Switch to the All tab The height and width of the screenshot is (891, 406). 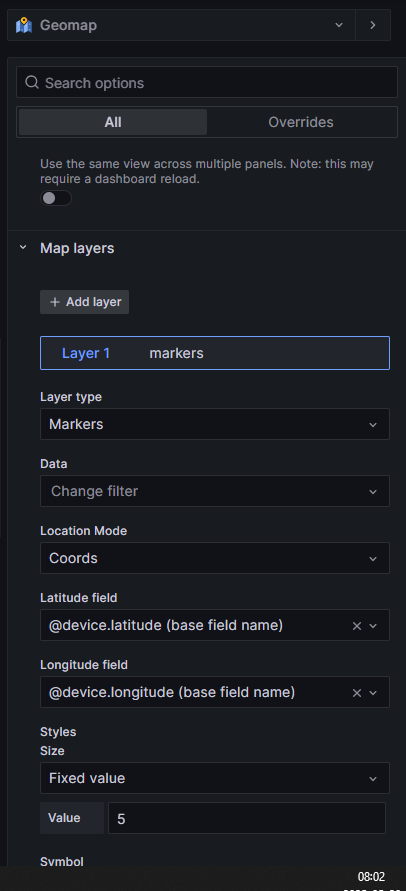coord(113,122)
